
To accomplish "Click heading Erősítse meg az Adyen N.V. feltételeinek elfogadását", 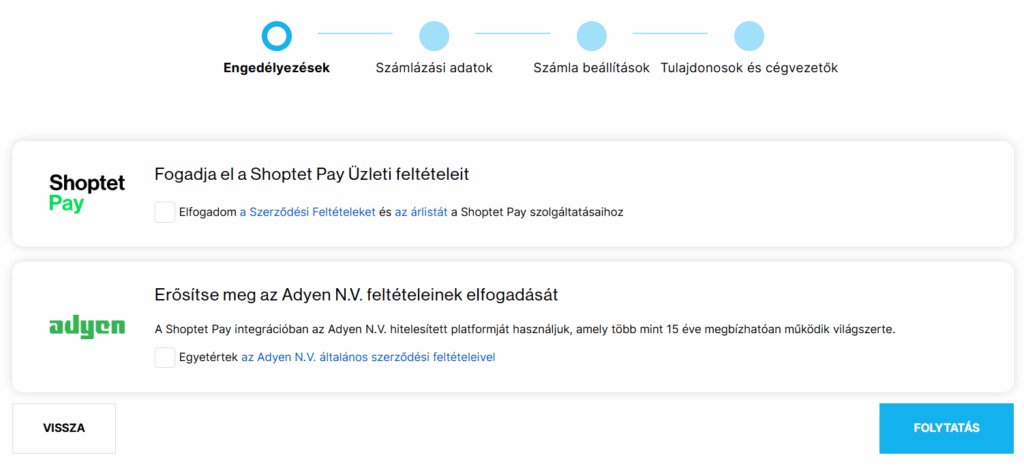I will coord(357,295).
